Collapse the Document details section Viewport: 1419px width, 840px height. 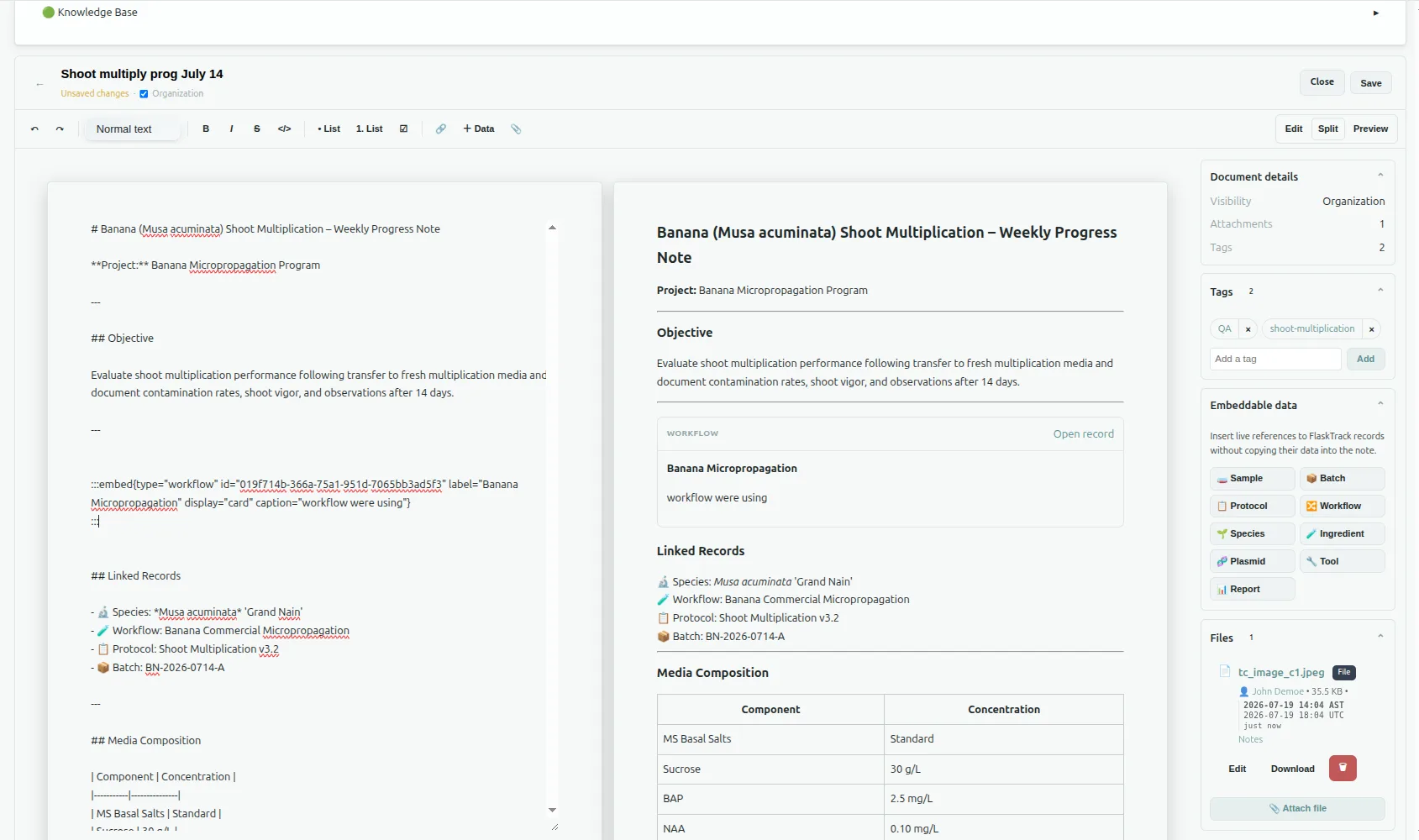pyautogui.click(x=1380, y=176)
